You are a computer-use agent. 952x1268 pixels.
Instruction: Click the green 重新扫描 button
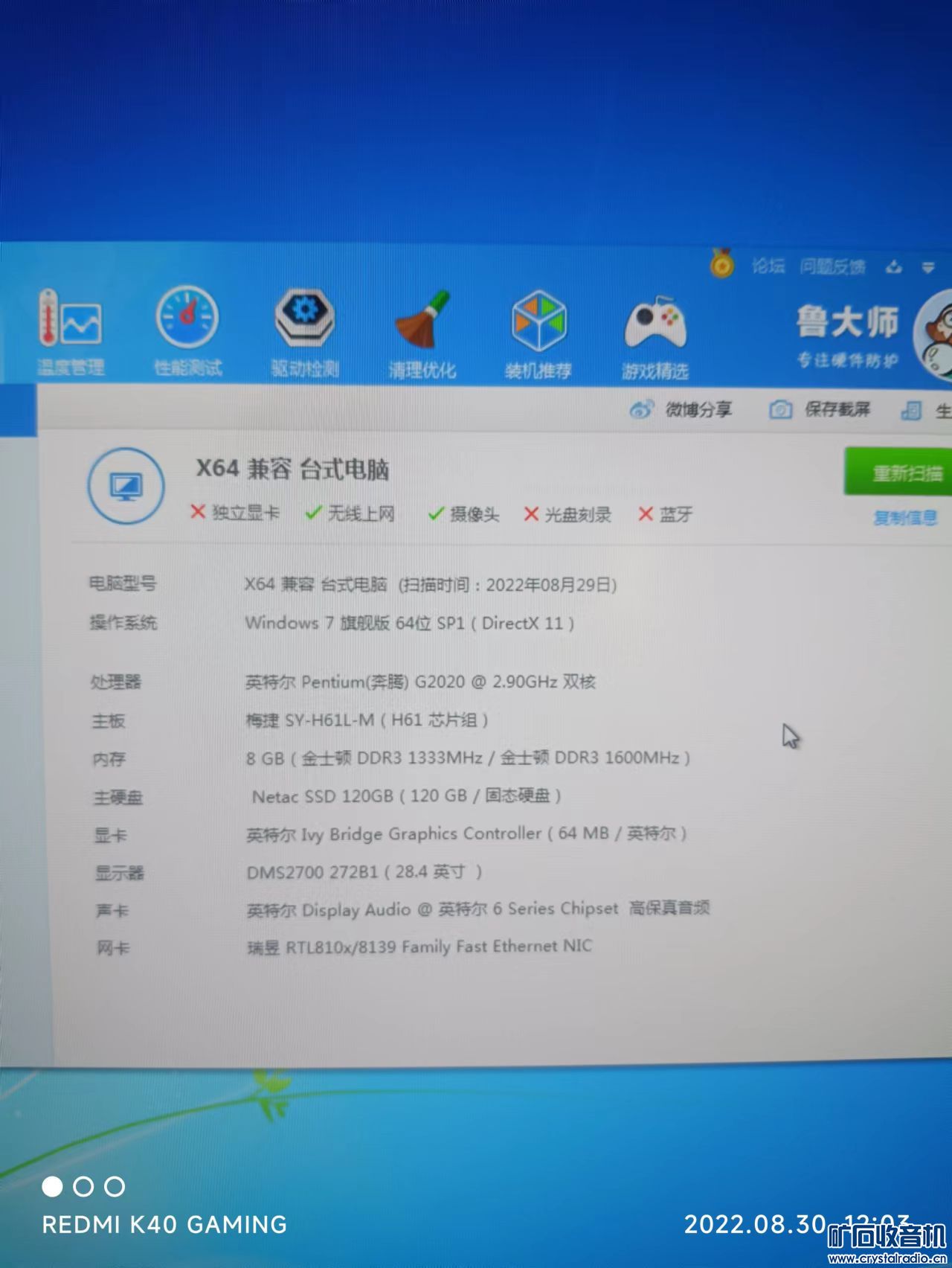click(898, 472)
